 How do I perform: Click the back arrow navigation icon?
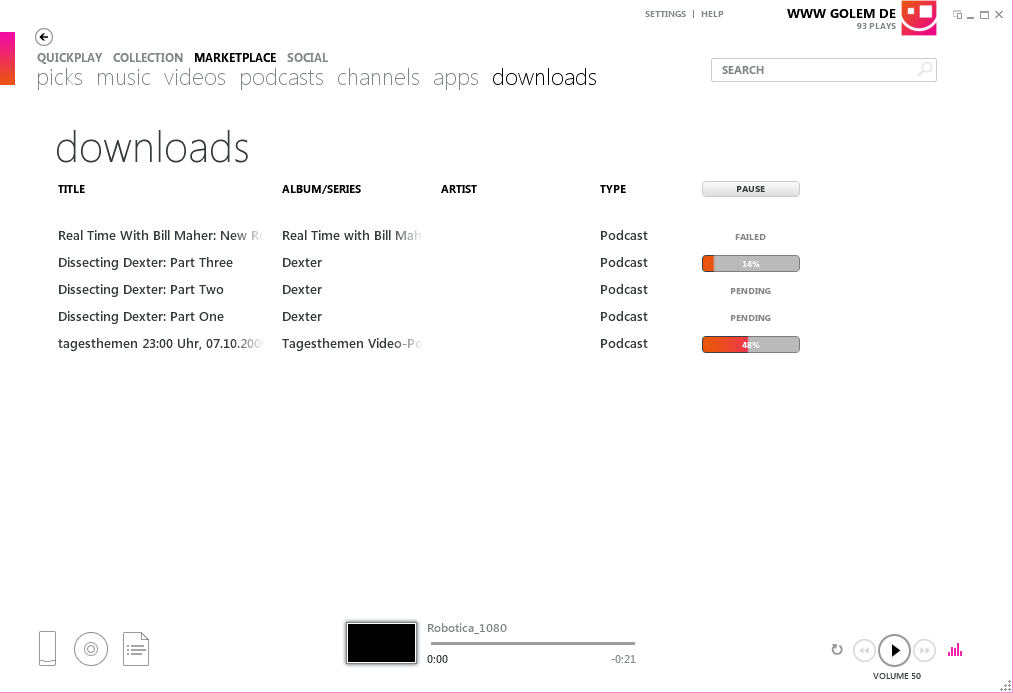click(x=43, y=36)
